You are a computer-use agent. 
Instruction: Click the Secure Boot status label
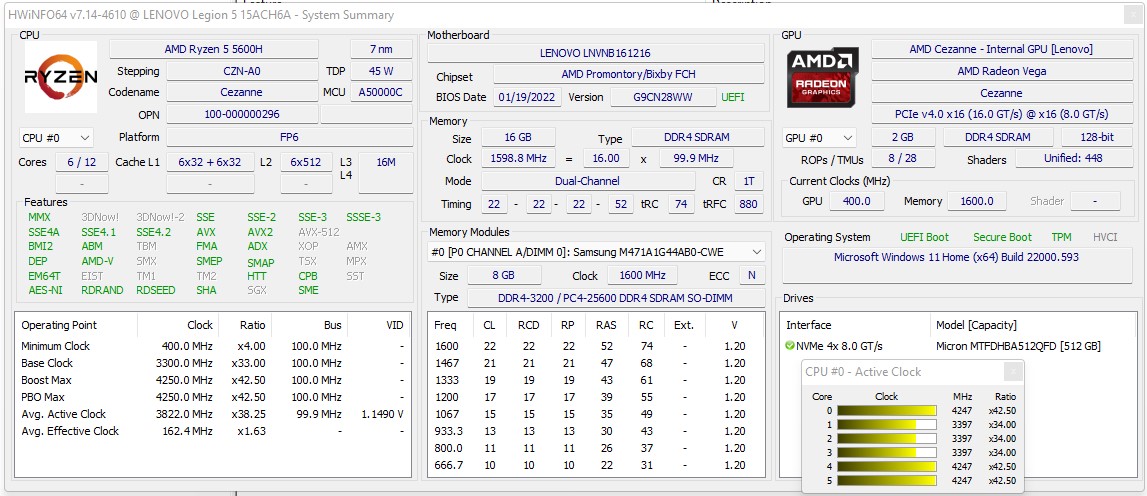point(1002,237)
